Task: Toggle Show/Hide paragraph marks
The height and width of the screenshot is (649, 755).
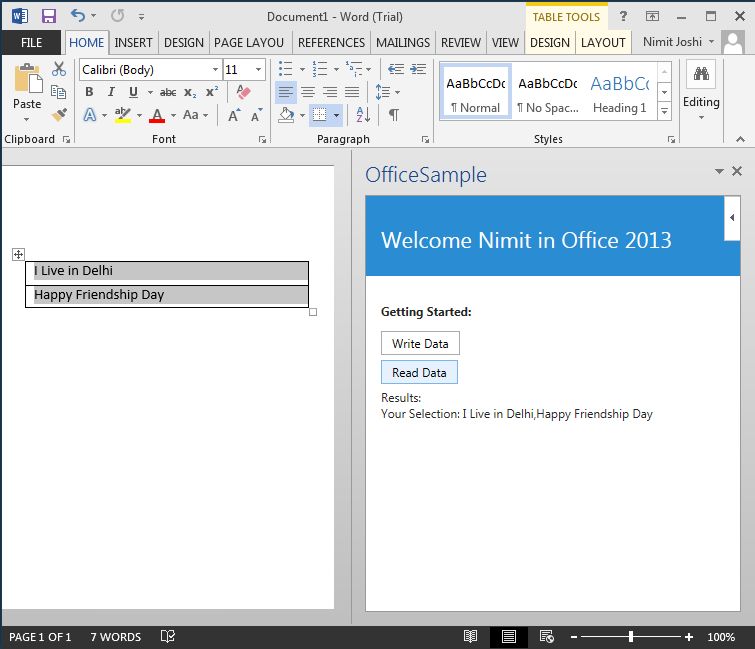Action: [x=393, y=115]
